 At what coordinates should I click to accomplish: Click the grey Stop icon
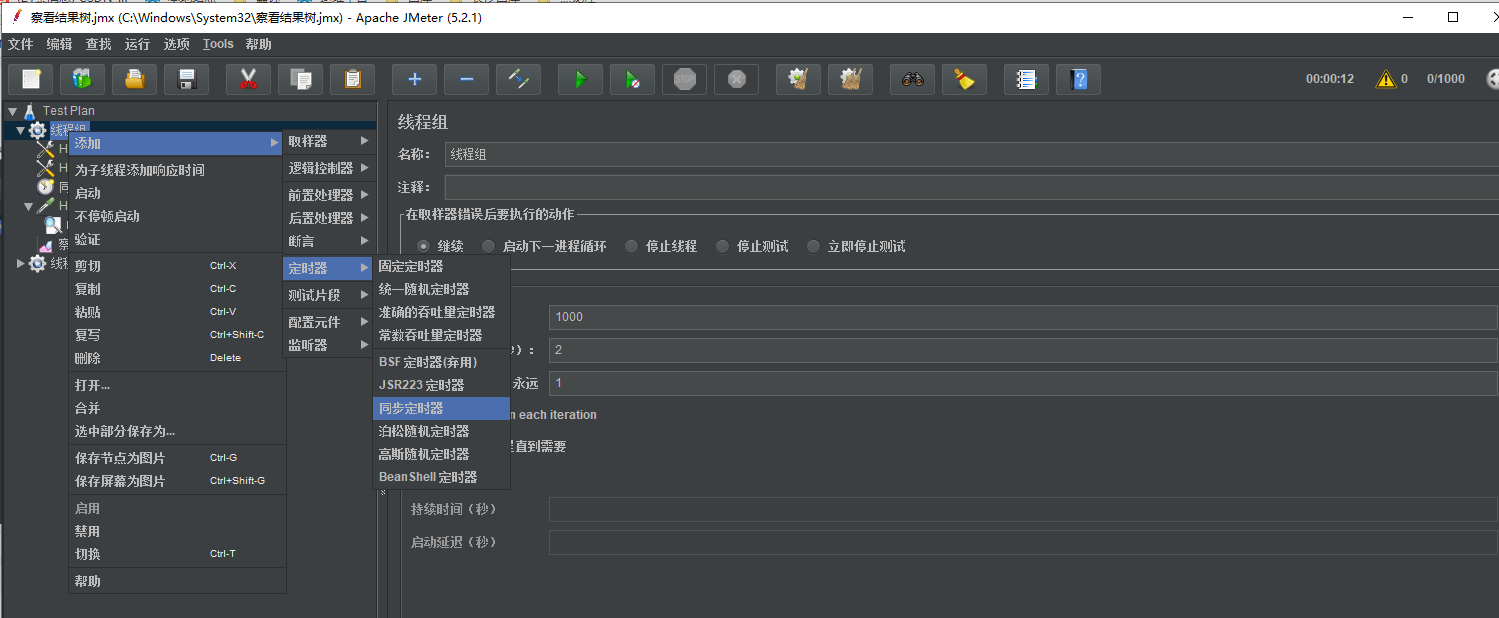coord(684,79)
